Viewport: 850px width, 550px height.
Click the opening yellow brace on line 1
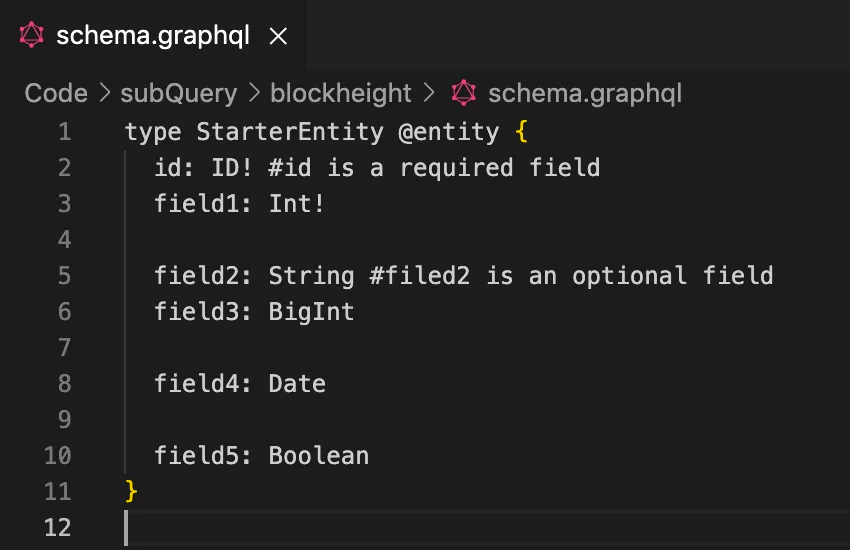pyautogui.click(x=520, y=131)
